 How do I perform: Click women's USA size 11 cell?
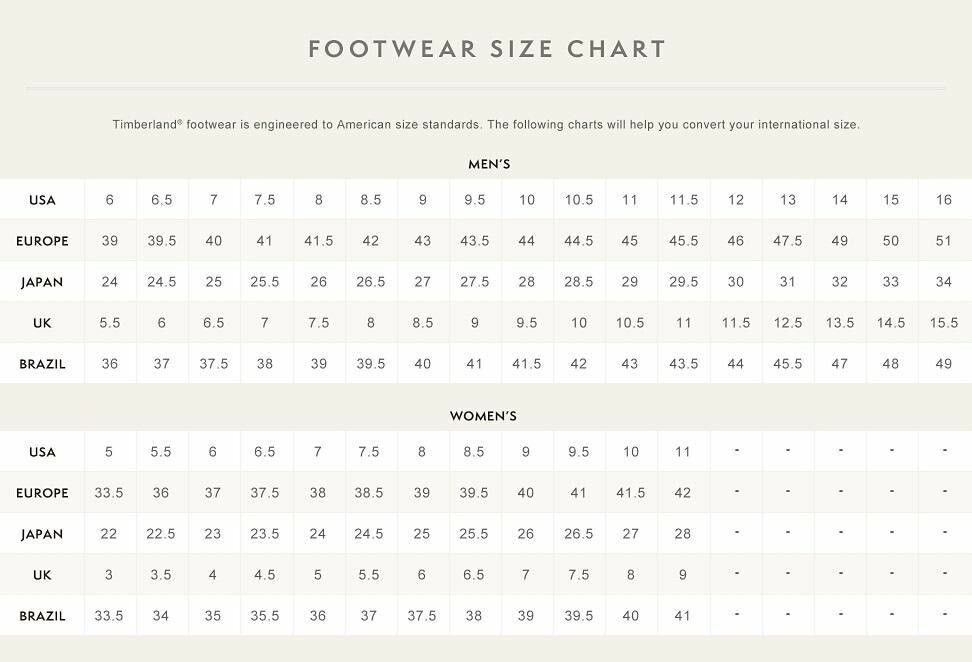[x=683, y=452]
